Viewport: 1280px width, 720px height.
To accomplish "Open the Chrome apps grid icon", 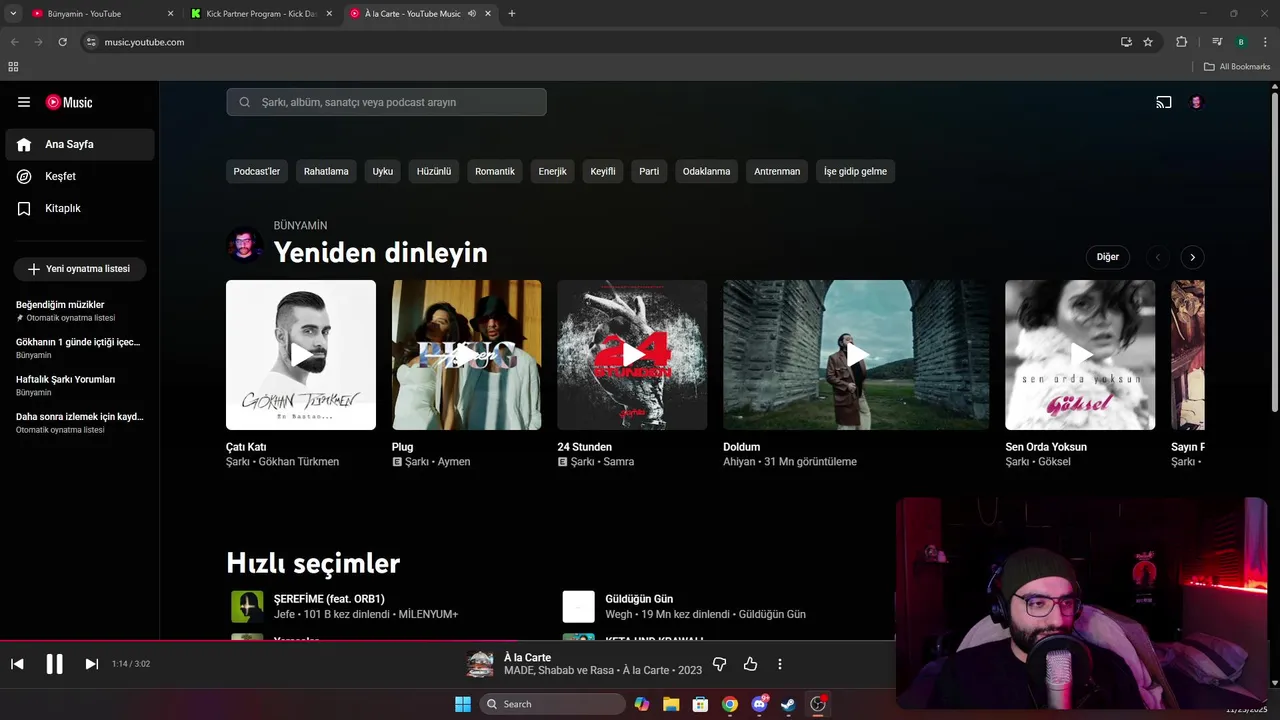I will pyautogui.click(x=13, y=67).
